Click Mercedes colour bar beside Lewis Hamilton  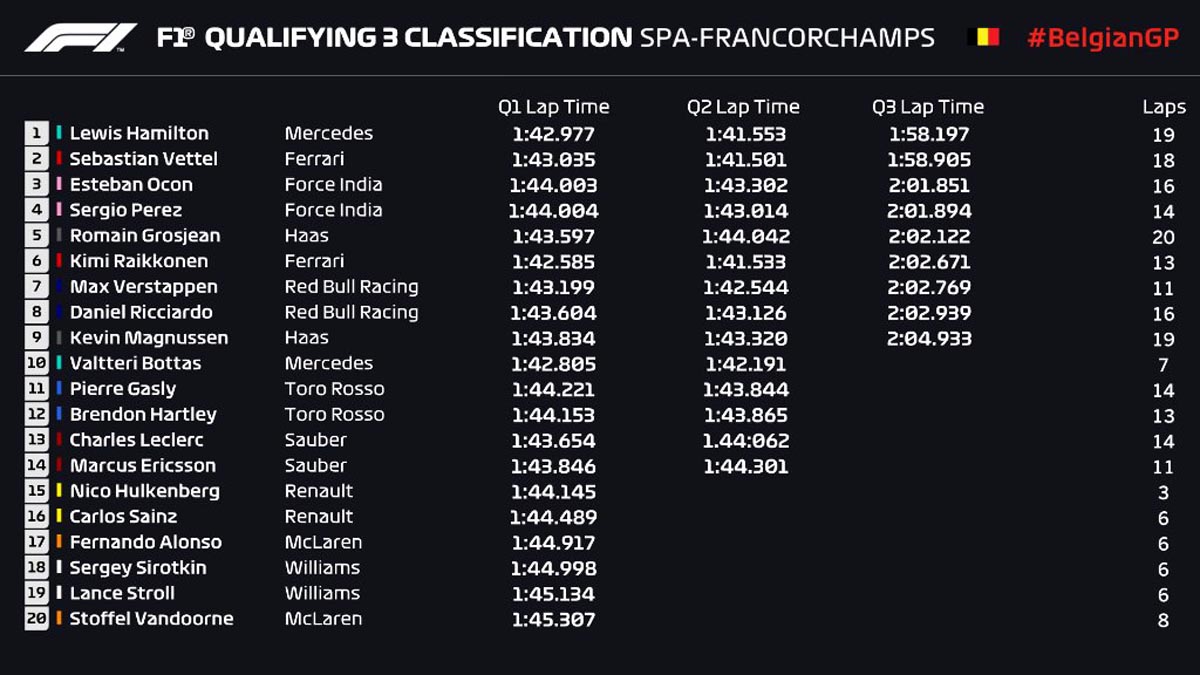pyautogui.click(x=60, y=133)
